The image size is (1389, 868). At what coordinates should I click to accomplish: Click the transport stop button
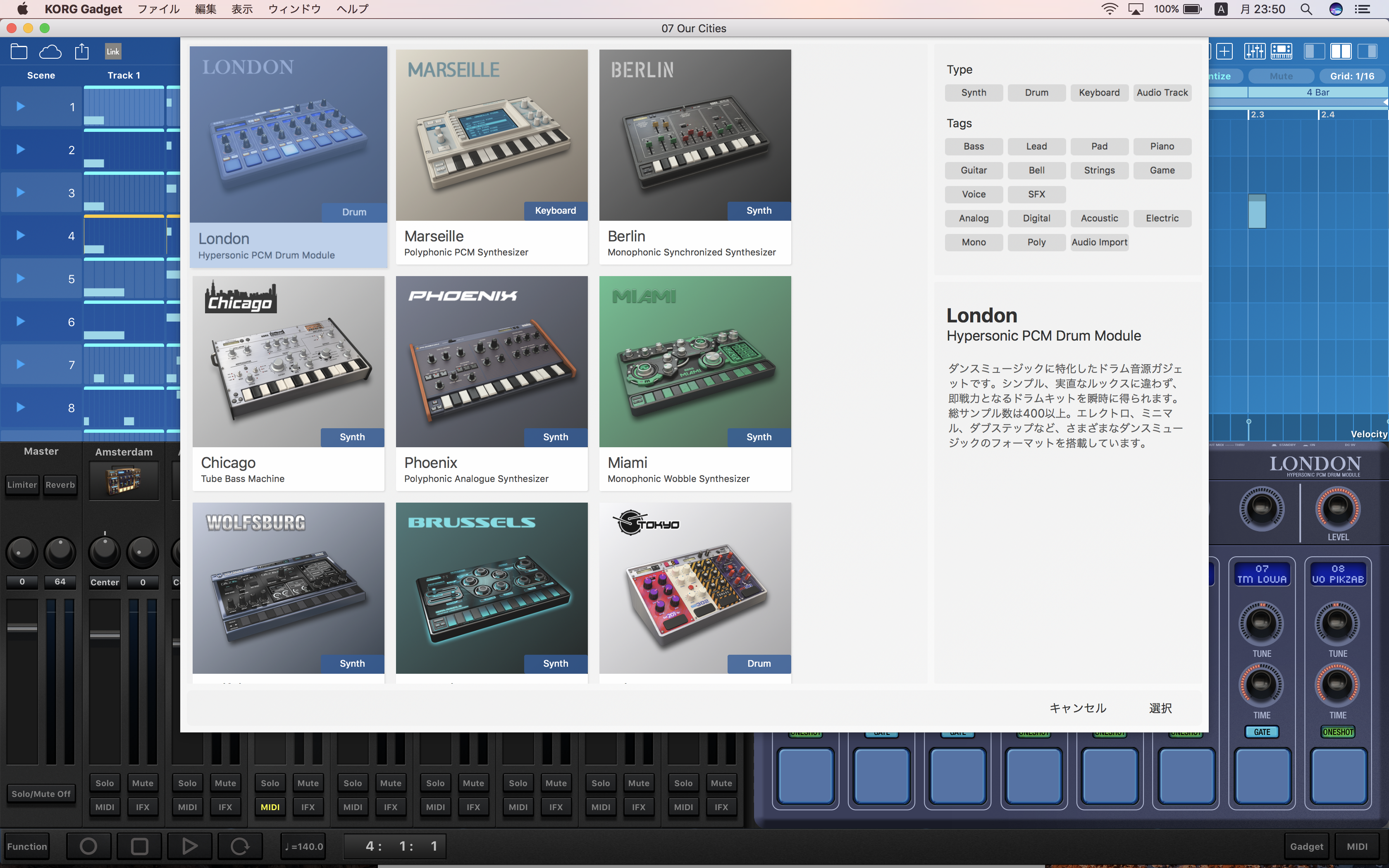point(139,846)
